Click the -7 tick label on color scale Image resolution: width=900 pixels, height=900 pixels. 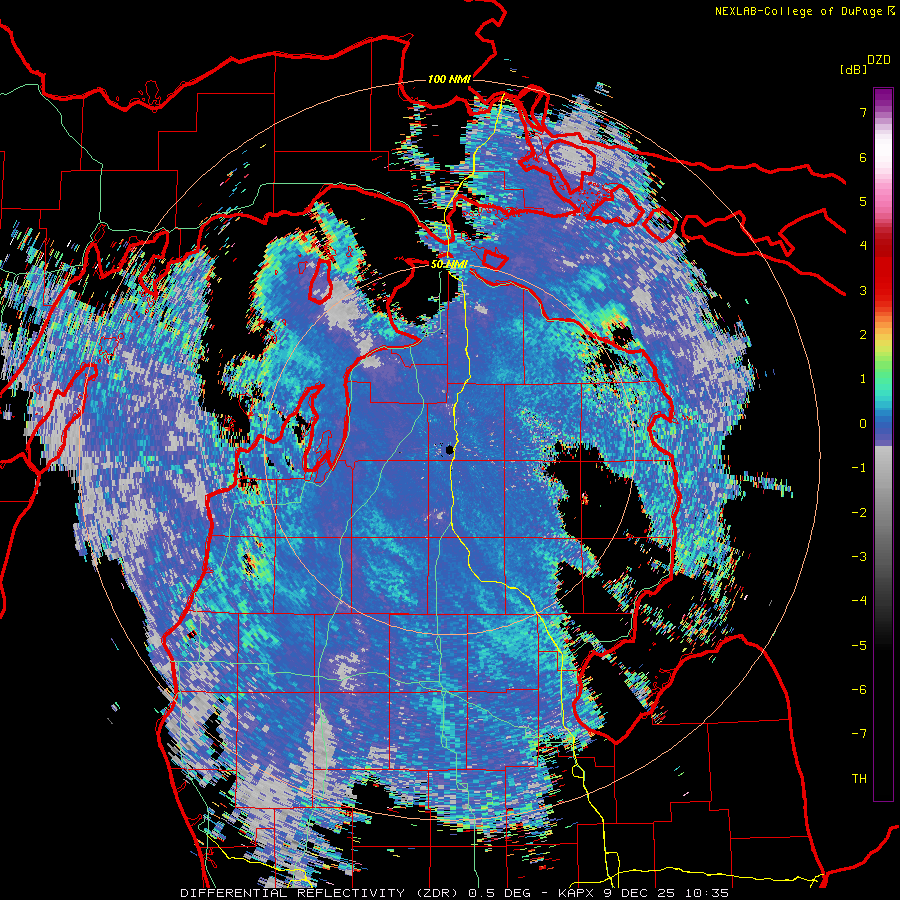(x=859, y=734)
